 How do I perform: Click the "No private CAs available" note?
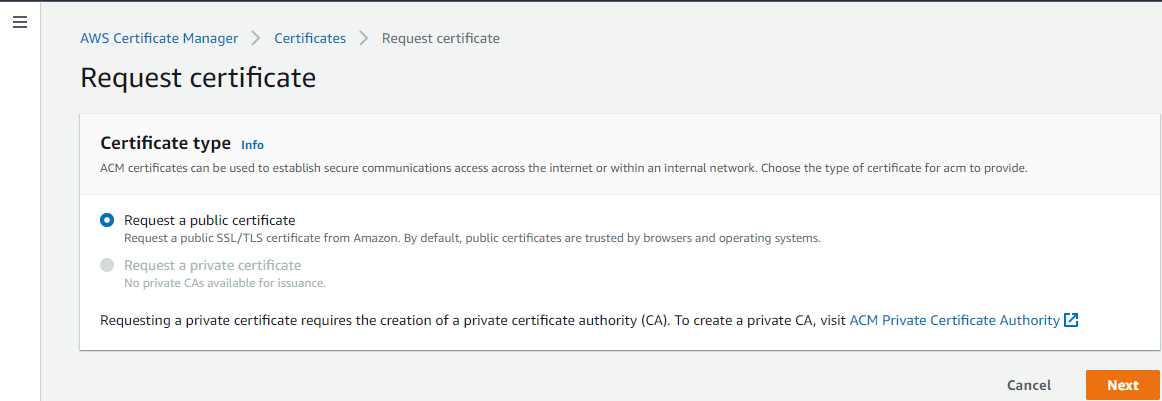(x=225, y=283)
